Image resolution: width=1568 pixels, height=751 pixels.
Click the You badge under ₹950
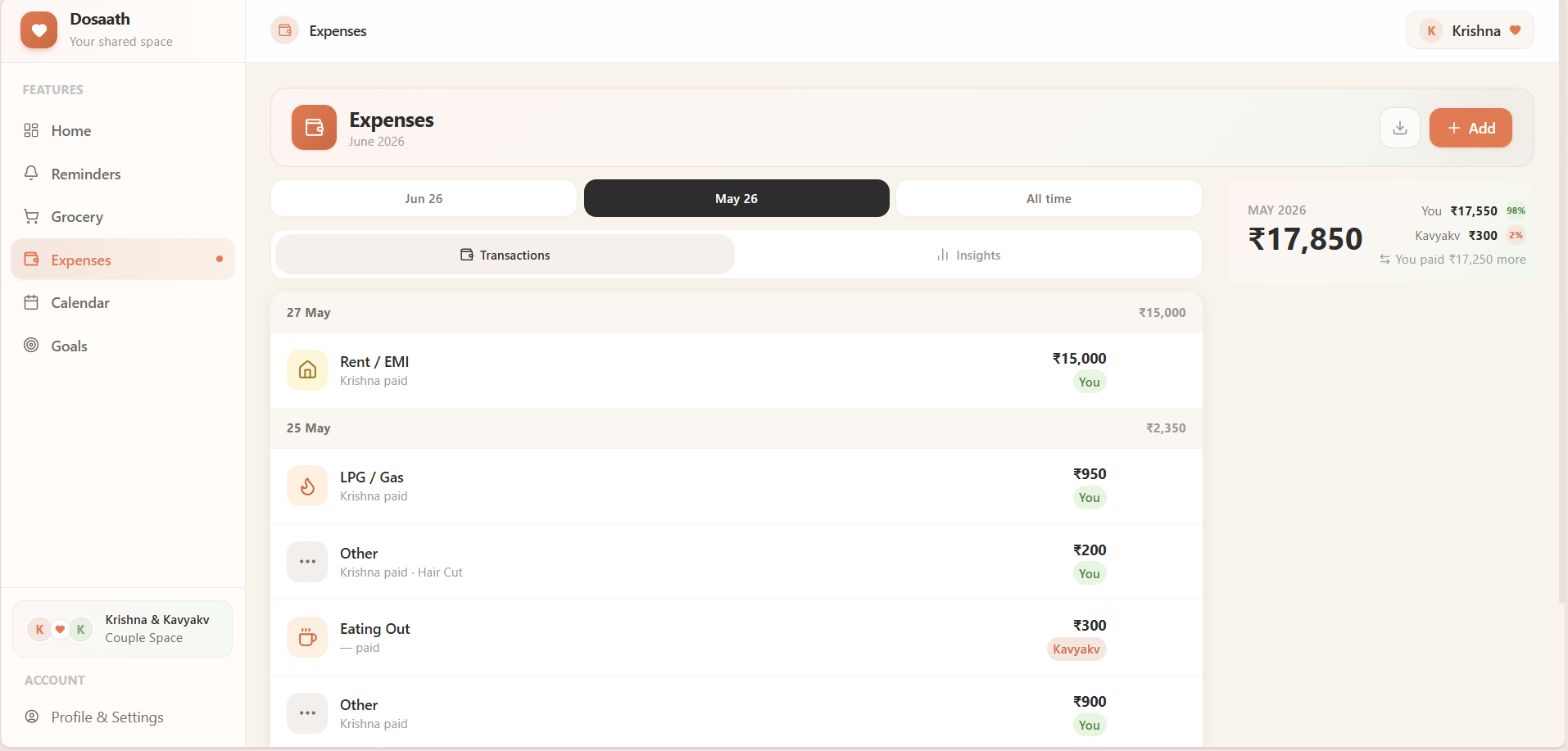tap(1089, 497)
